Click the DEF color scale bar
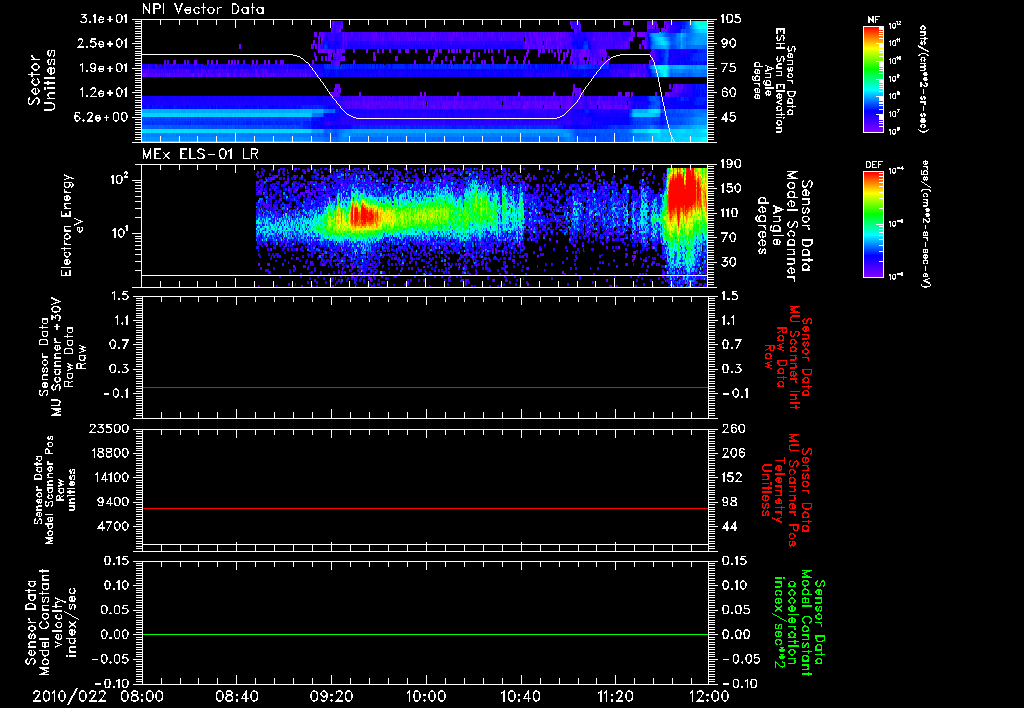The image size is (1024, 708). (x=874, y=223)
